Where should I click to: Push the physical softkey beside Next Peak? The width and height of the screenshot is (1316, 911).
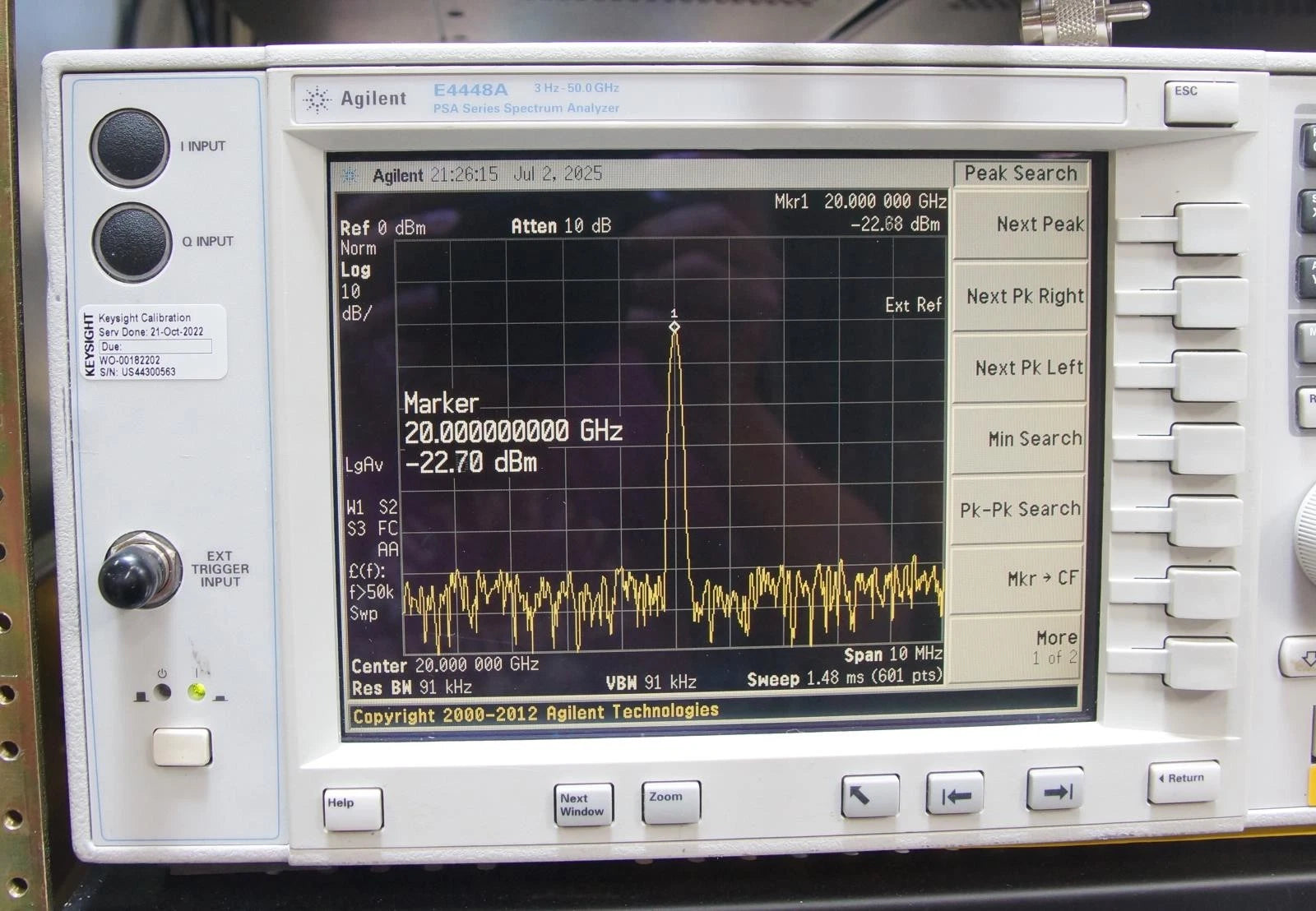[1212, 229]
